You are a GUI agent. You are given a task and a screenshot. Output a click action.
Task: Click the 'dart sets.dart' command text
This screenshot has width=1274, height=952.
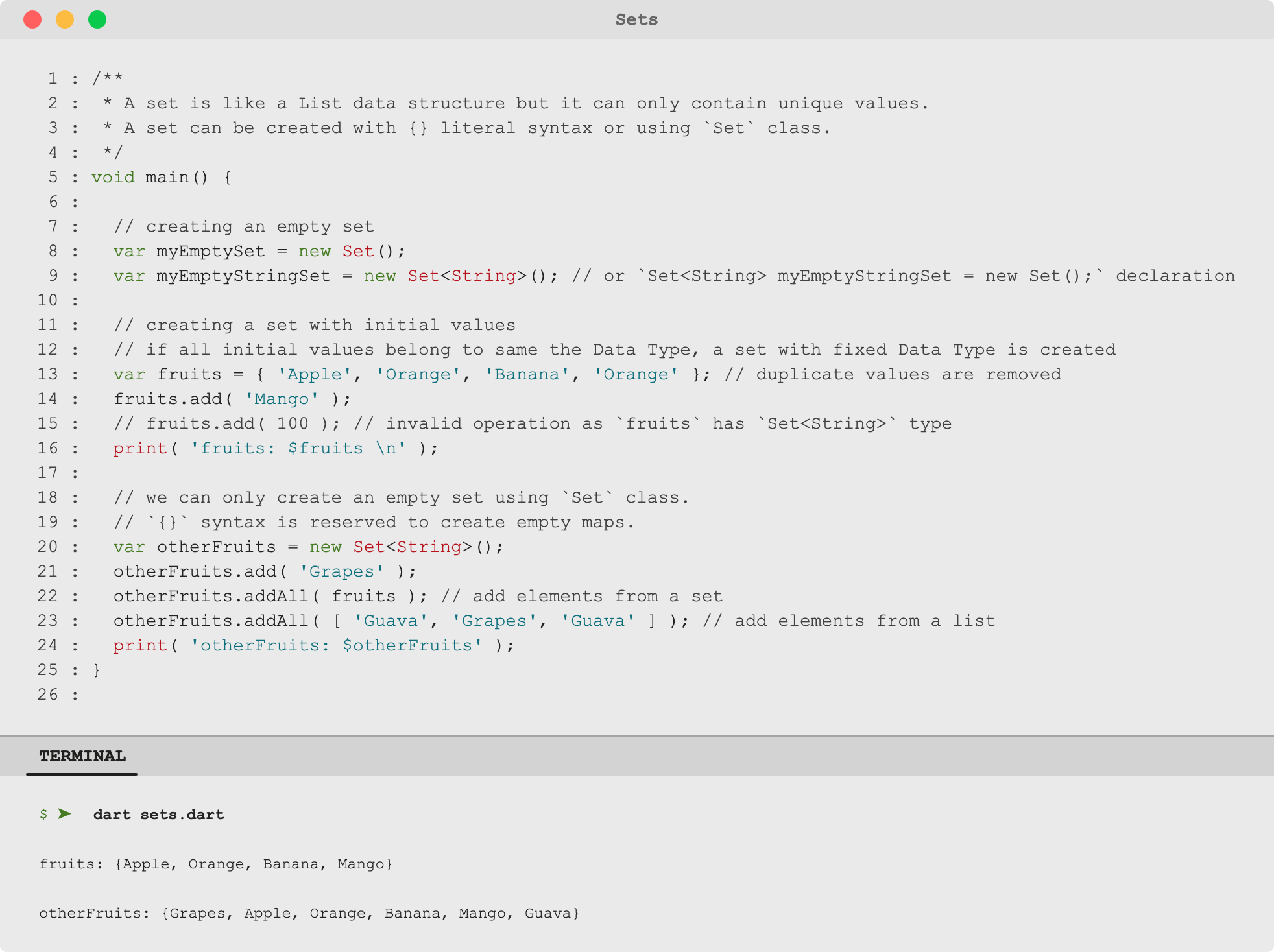point(159,815)
